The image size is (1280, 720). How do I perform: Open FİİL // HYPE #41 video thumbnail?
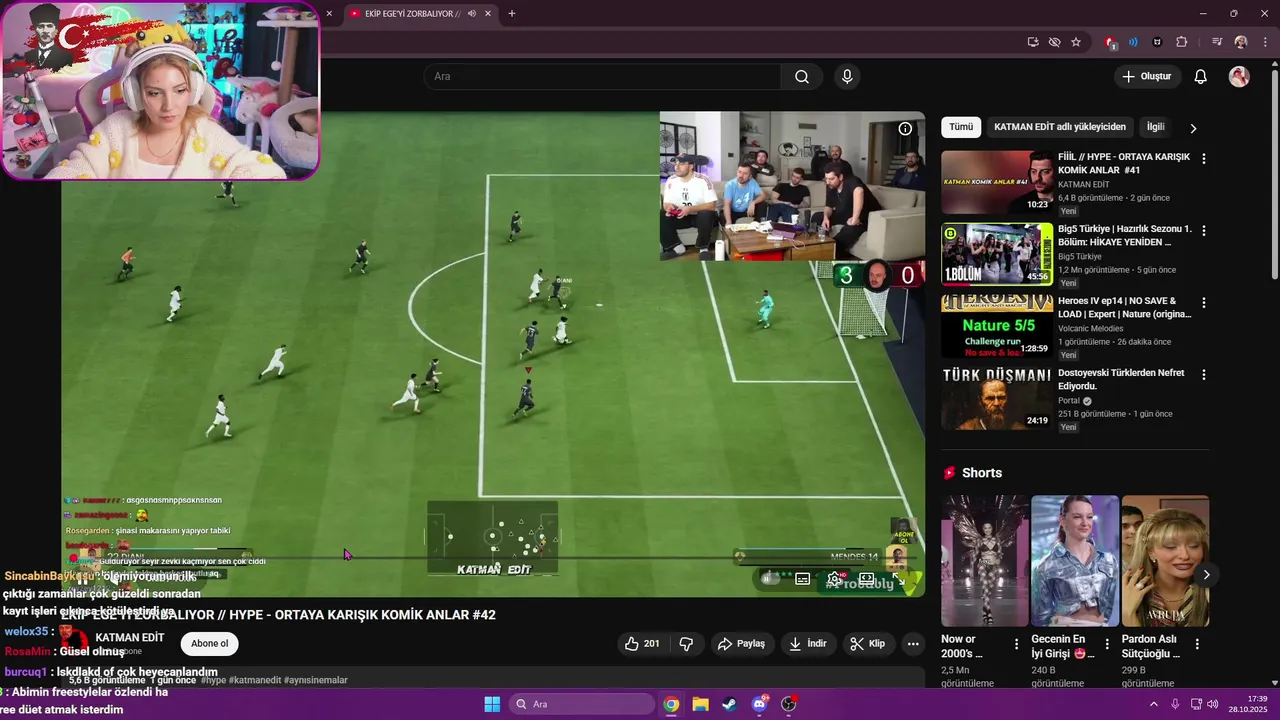(997, 182)
